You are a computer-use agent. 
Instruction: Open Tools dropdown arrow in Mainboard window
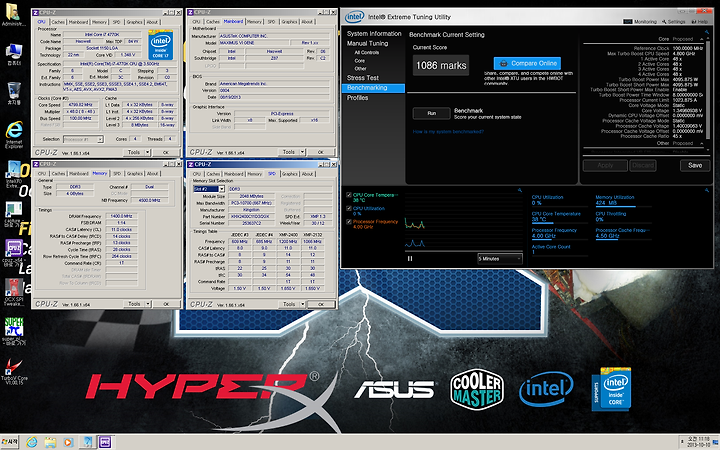[302, 152]
